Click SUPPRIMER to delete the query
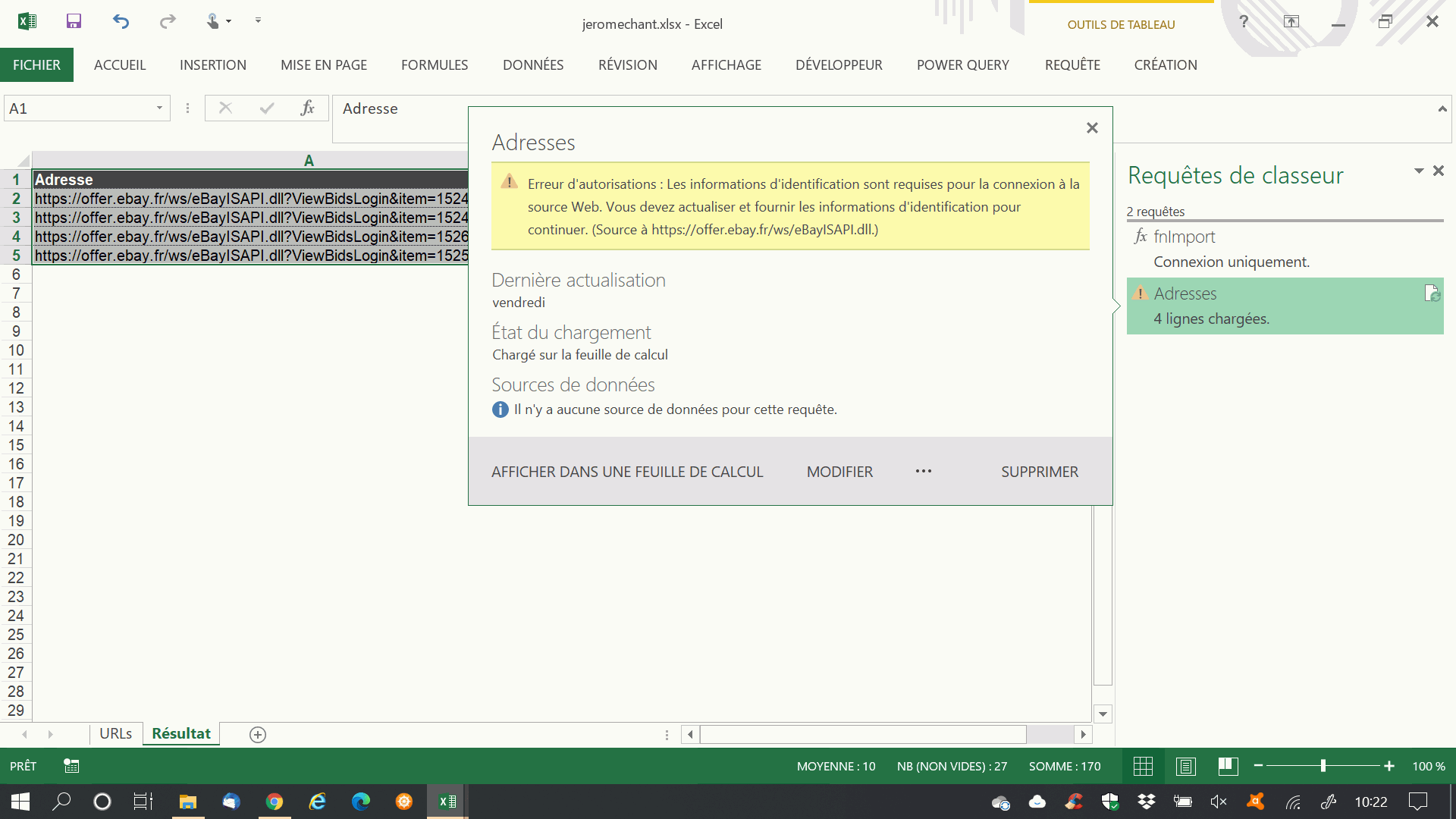Viewport: 1456px width, 819px height. tap(1039, 472)
